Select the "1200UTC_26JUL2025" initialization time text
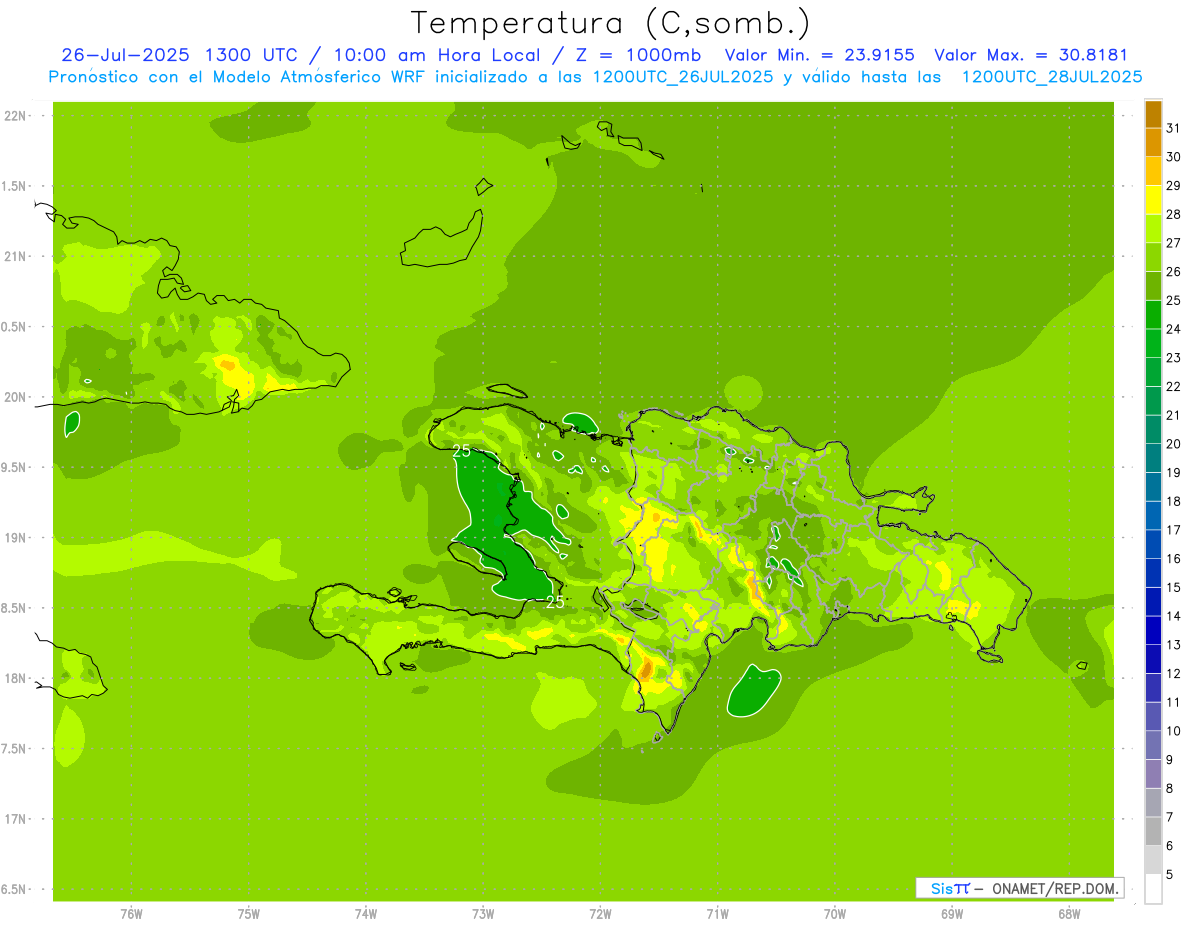 click(683, 77)
